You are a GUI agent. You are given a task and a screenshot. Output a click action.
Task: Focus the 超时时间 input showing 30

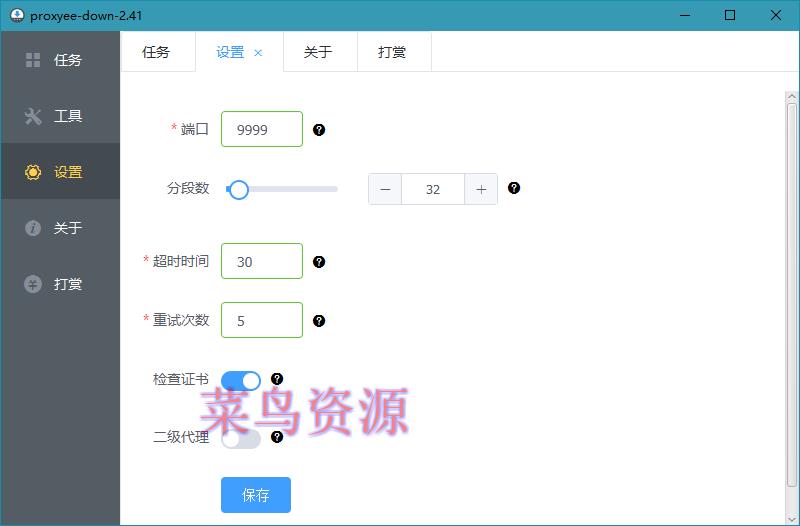tap(262, 261)
